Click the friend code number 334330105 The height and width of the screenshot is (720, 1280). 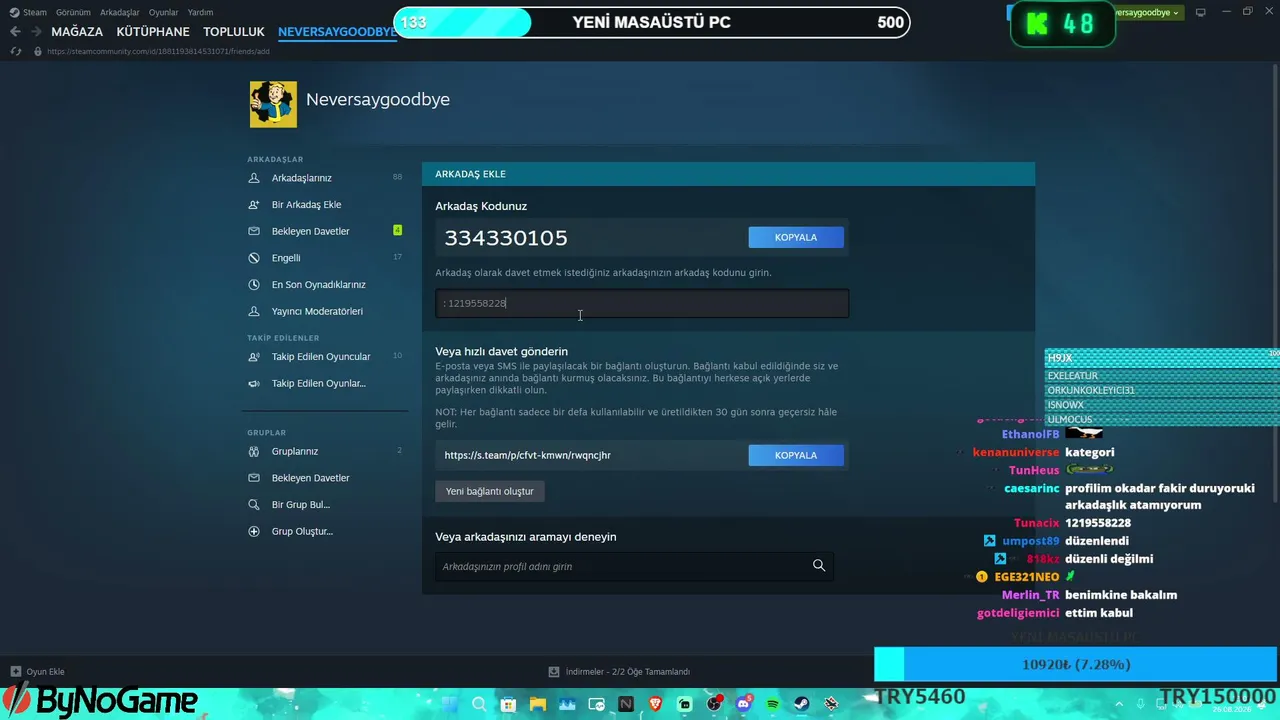pos(506,238)
